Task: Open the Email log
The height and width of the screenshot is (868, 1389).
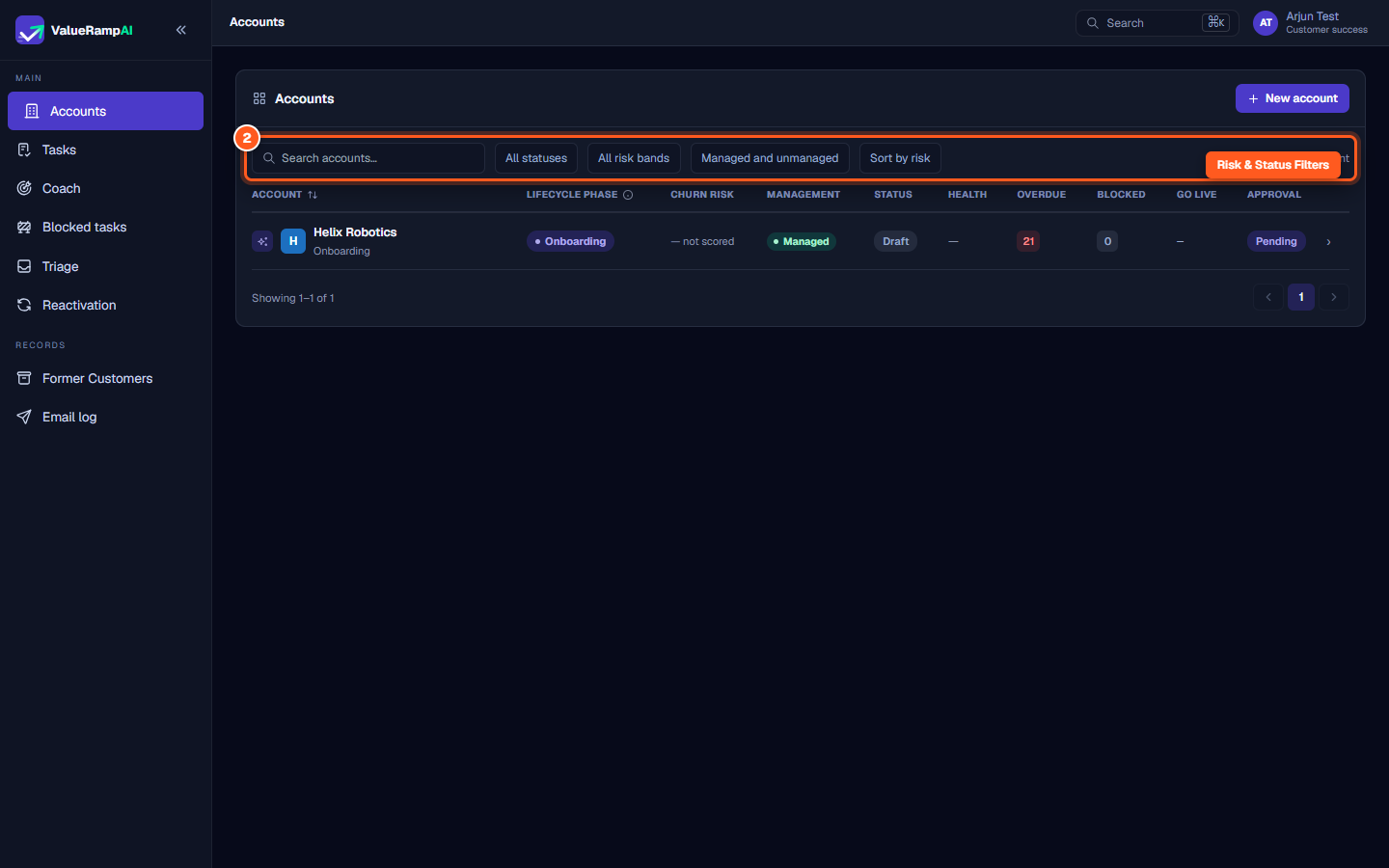Action: click(x=105, y=417)
